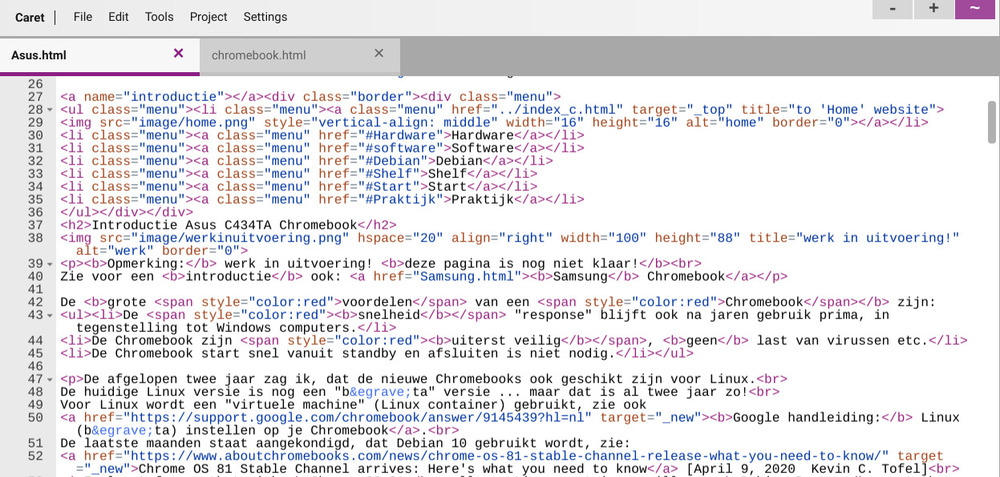Click the "Samsung.html" href value

coord(467,277)
